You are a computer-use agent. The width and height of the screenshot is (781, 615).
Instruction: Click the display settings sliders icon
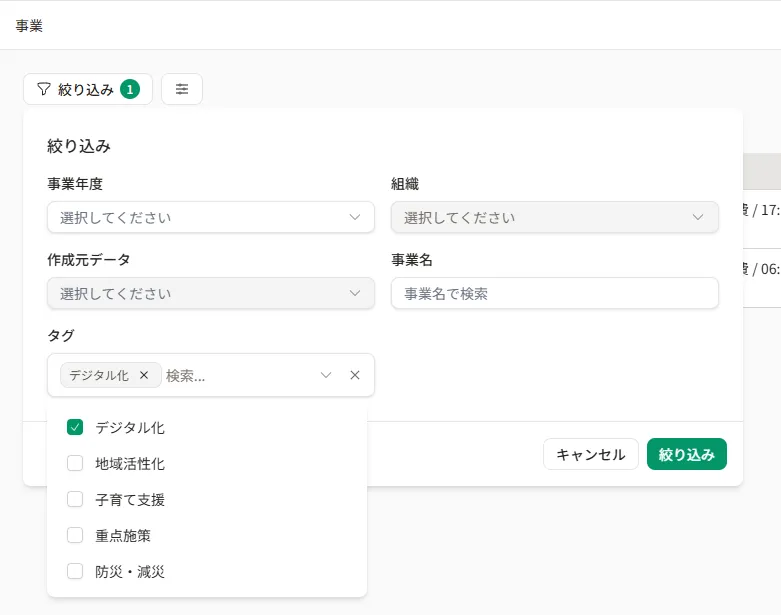coord(182,89)
